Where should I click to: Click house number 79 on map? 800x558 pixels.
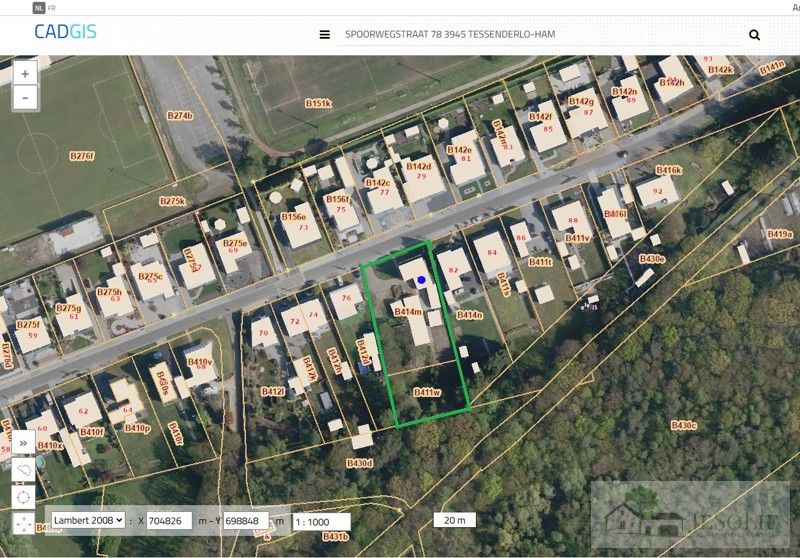[421, 176]
